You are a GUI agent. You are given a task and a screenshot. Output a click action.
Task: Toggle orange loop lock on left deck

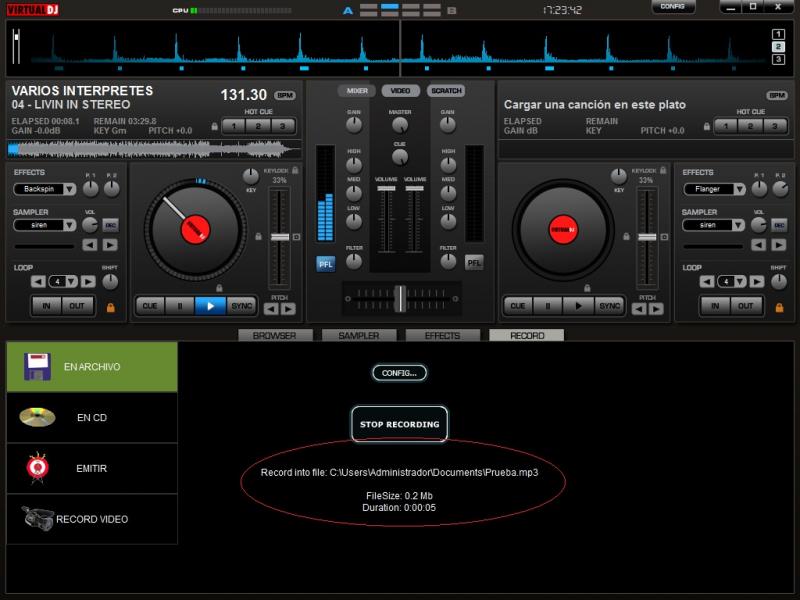(110, 308)
